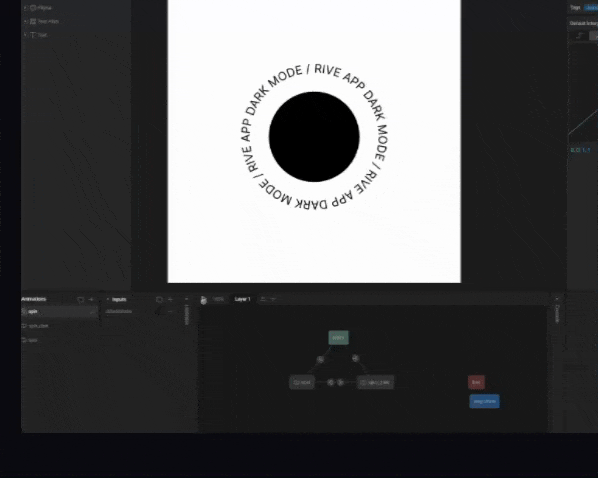Click the folder icon in Animations header
Screen dimensions: 598x478
[x=80, y=299]
